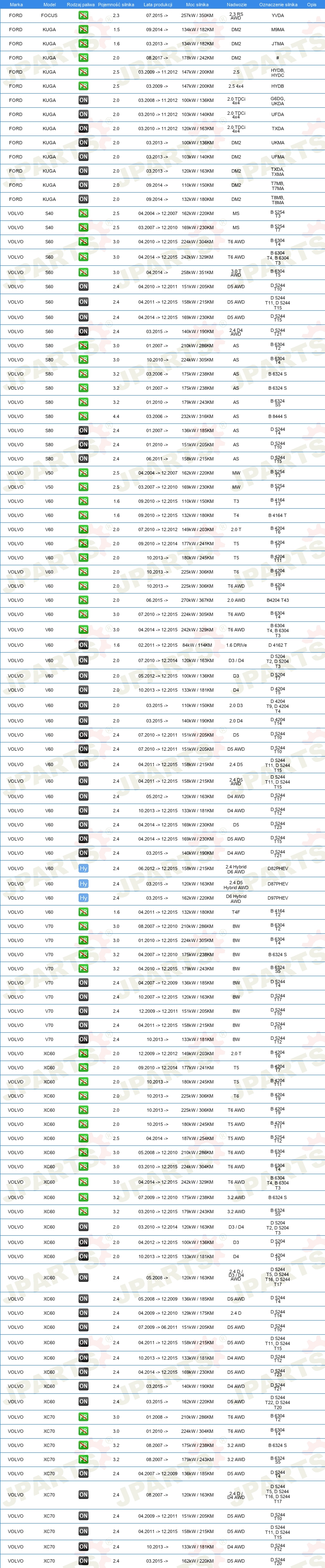Image resolution: width=325 pixels, height=1568 pixels.
Task: Click diesel ON icon in T7MB, T7MA row
Action: (x=84, y=185)
